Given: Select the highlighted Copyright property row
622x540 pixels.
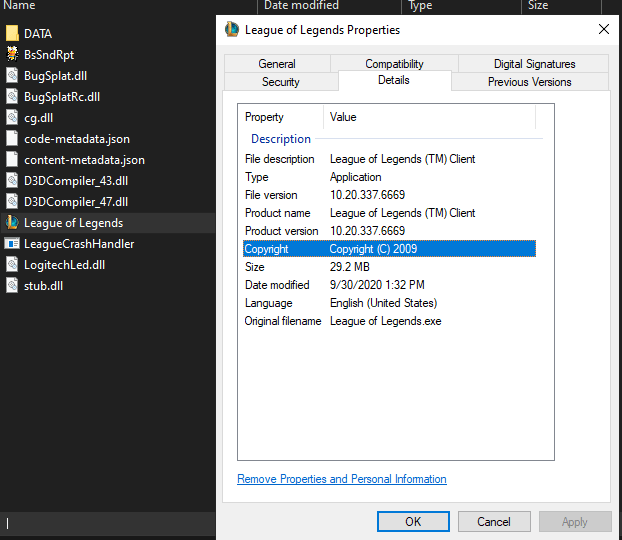Looking at the screenshot, I should point(389,249).
